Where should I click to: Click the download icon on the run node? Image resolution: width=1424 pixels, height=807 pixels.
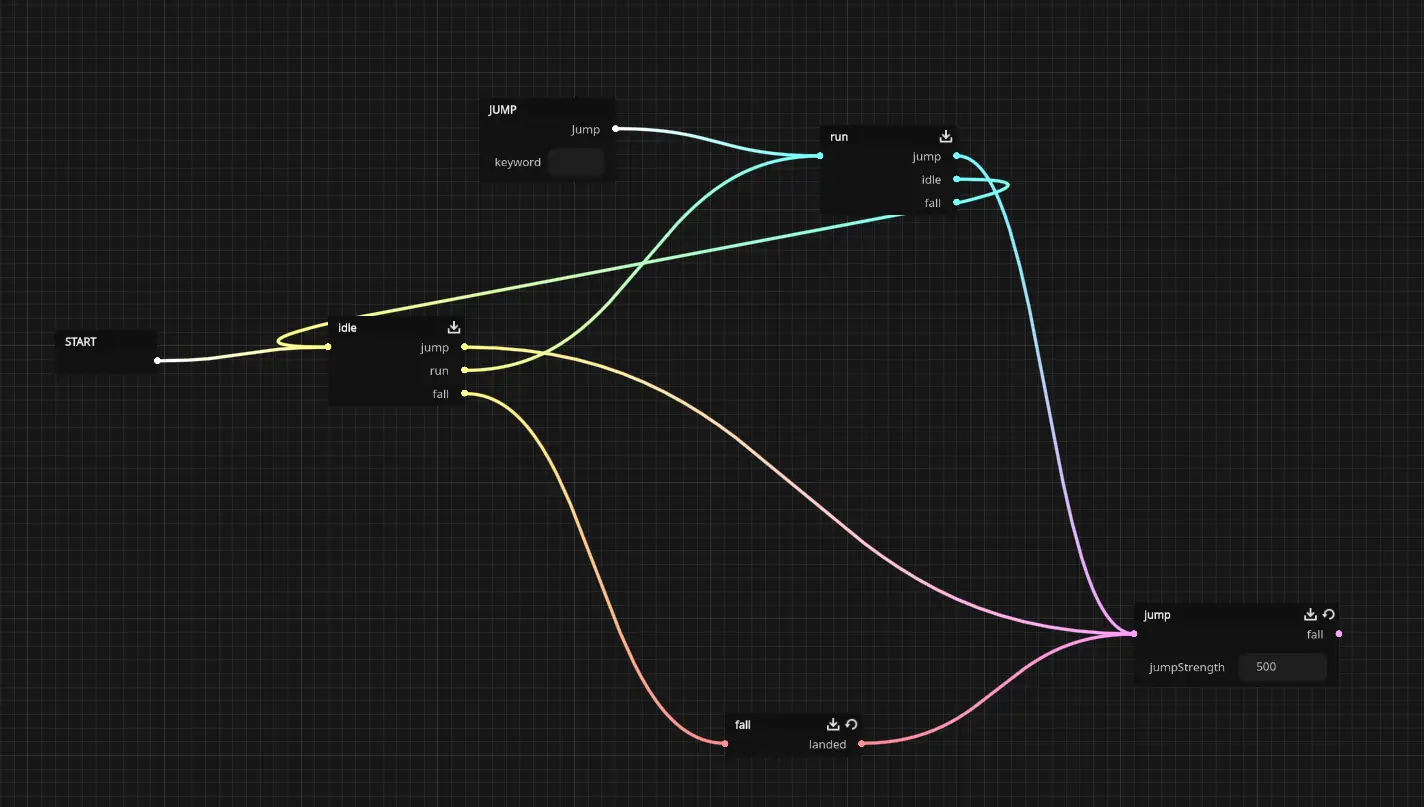tap(946, 137)
